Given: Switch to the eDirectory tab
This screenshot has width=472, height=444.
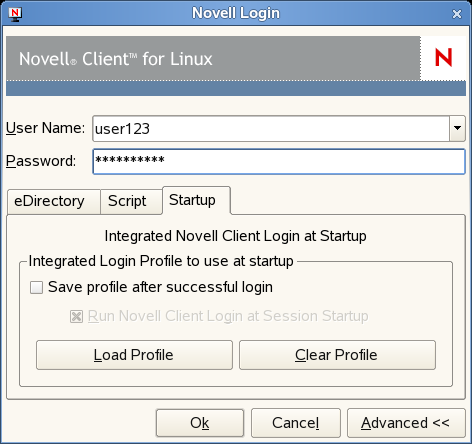Looking at the screenshot, I should pos(53,201).
